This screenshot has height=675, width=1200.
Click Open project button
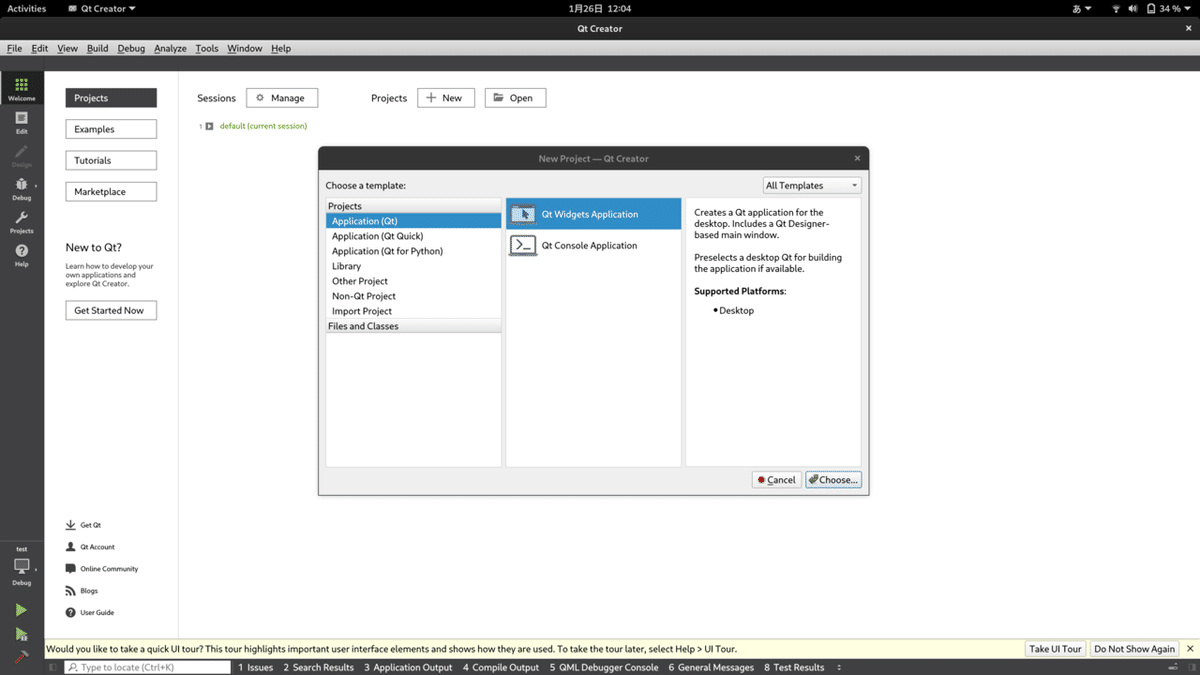coord(515,98)
